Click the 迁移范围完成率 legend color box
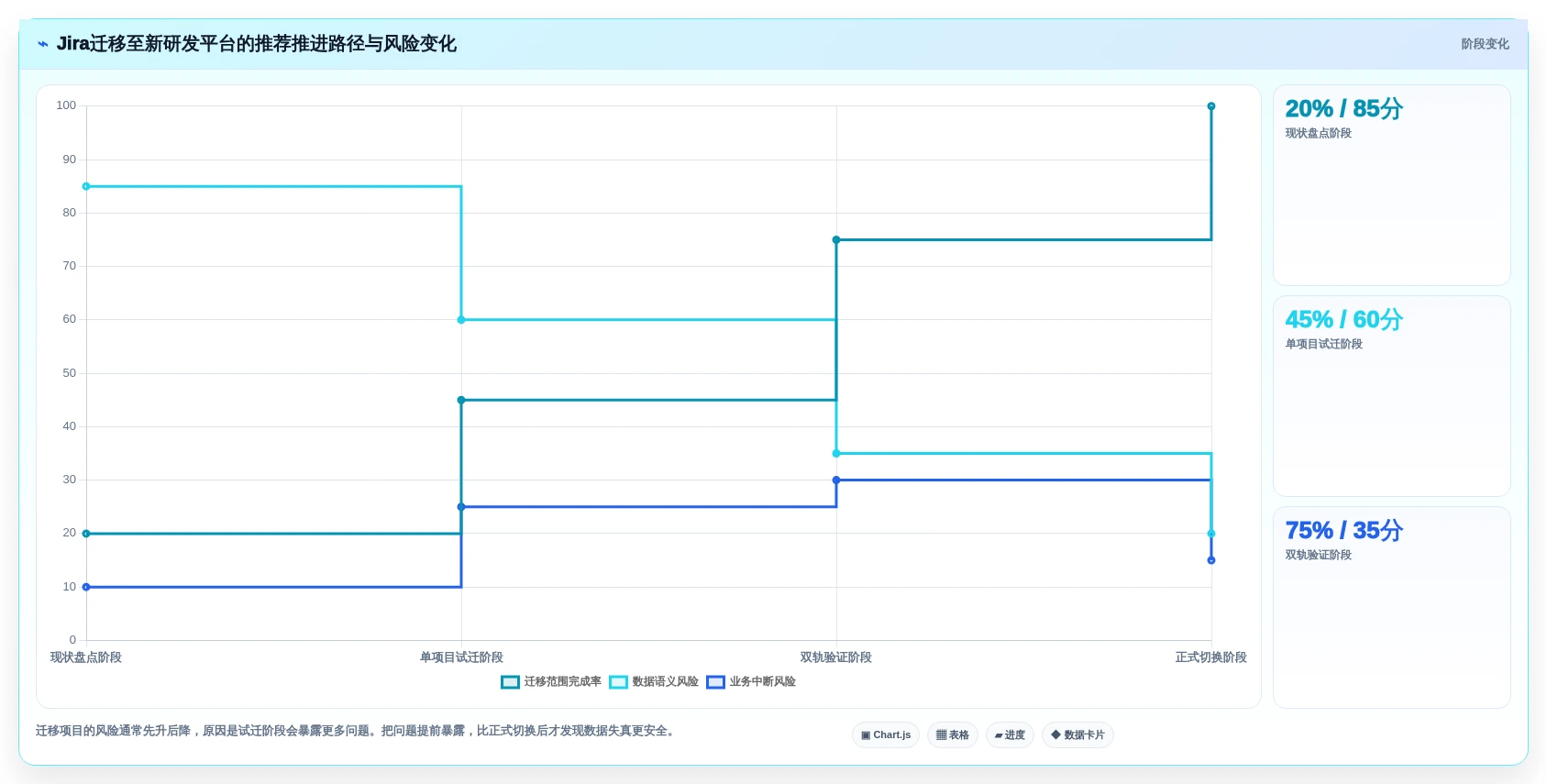 click(x=511, y=681)
